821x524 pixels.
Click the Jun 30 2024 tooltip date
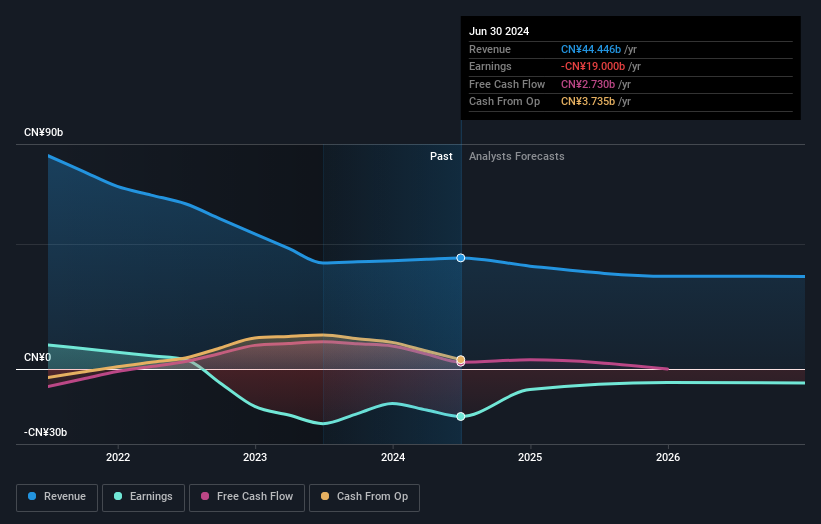(x=499, y=31)
